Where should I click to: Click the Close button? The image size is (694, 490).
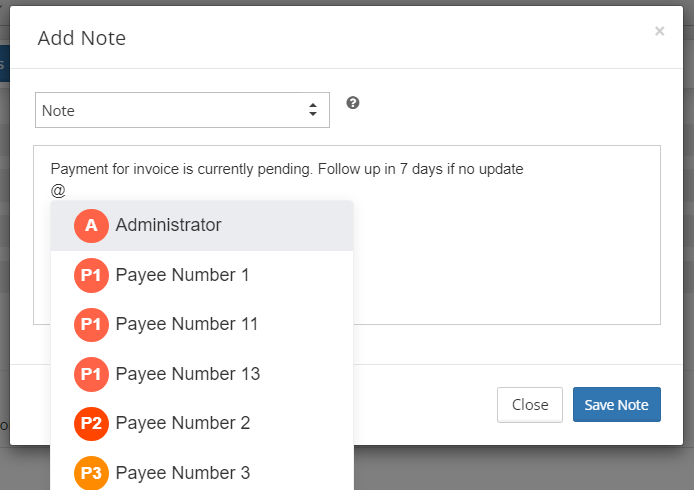coord(530,405)
